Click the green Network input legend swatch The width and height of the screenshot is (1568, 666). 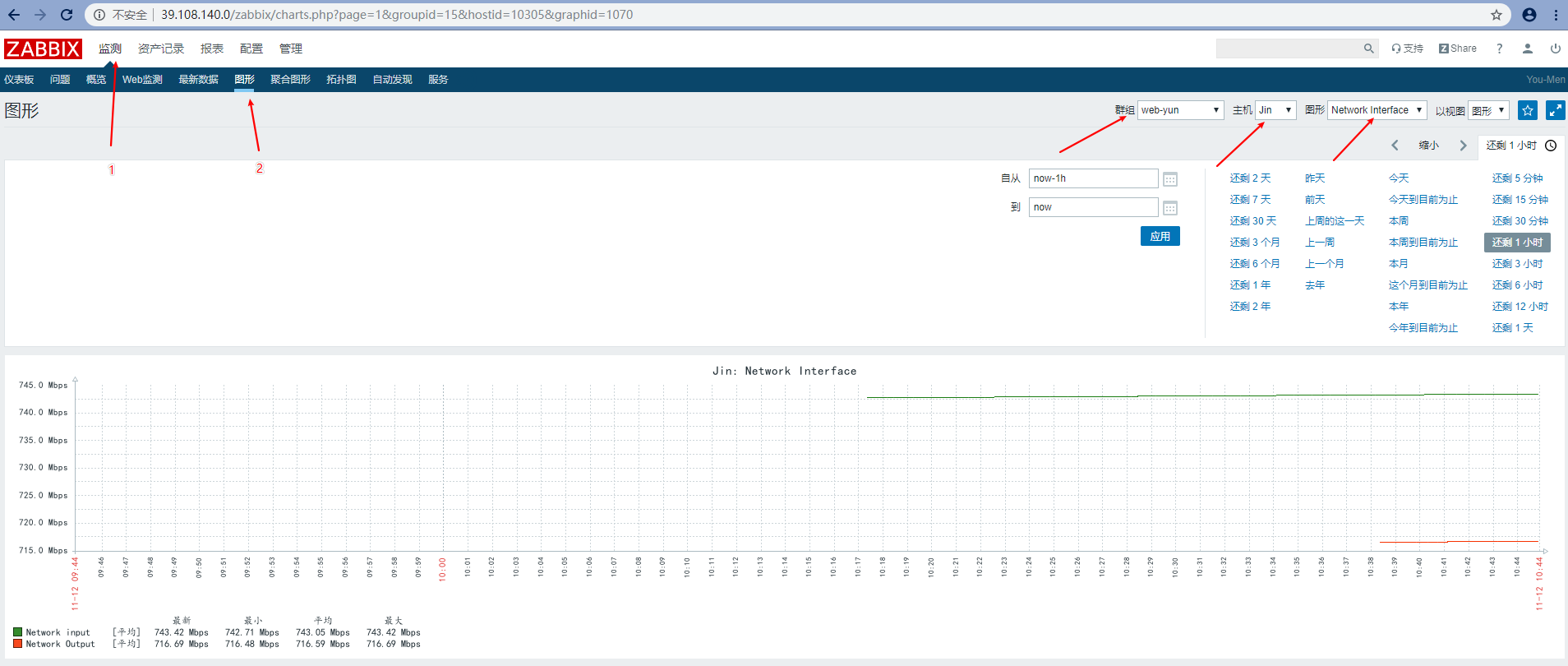[x=17, y=632]
